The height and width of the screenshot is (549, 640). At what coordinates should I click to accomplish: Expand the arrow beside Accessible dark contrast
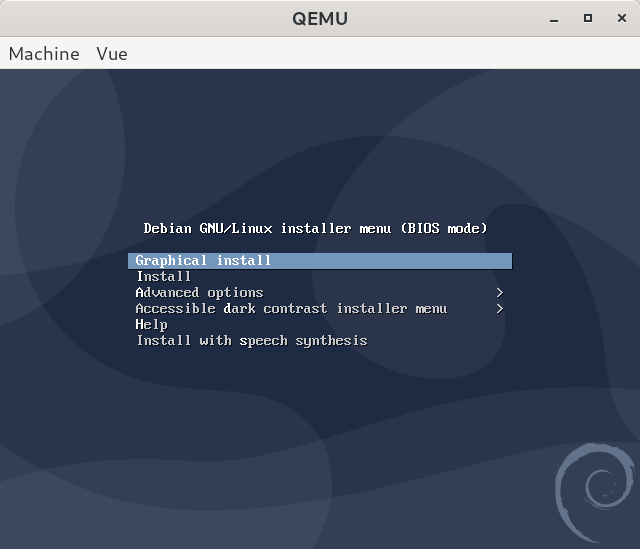click(x=499, y=309)
